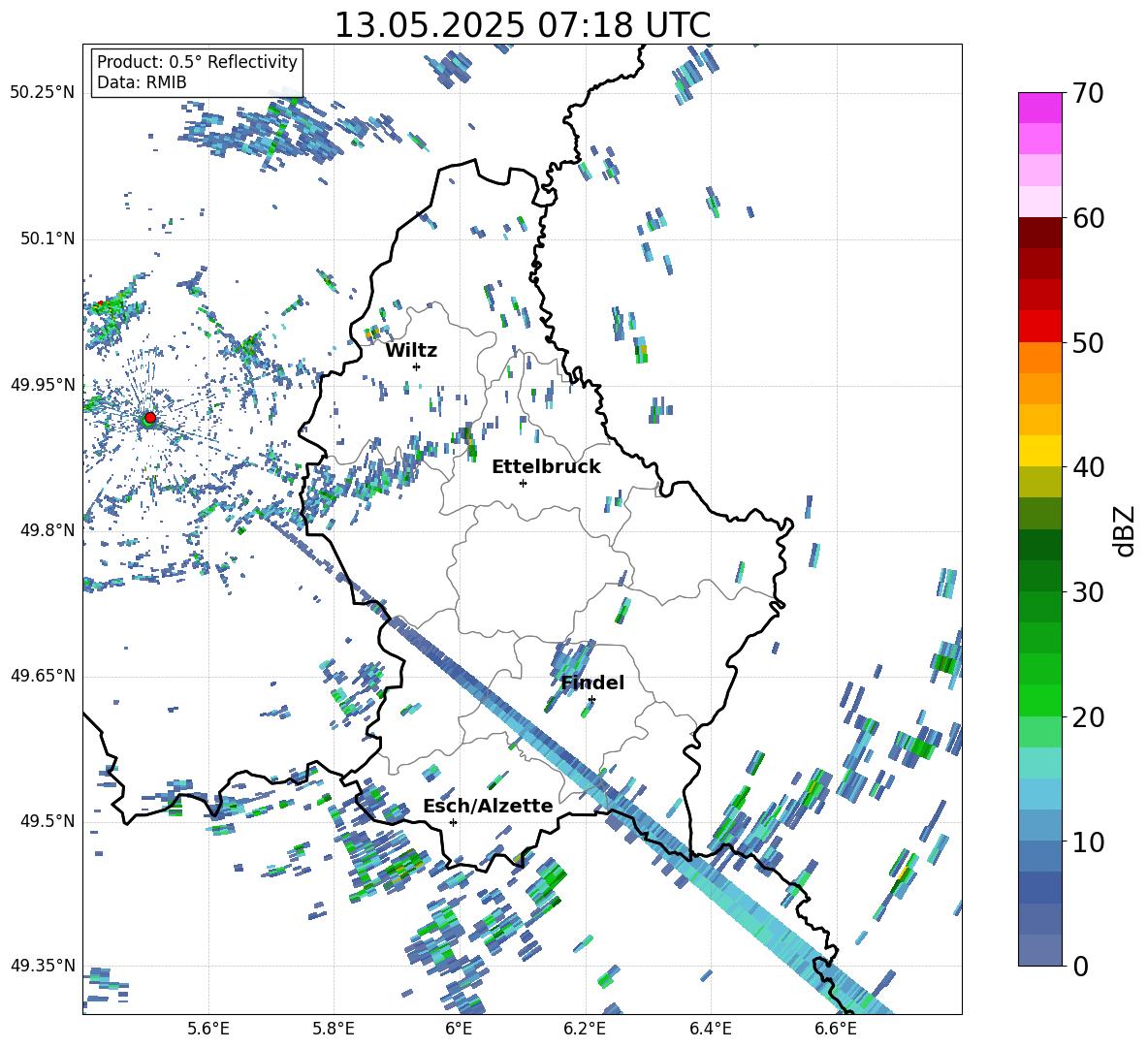Click the yellow colorbar segment above 40
The height and width of the screenshot is (1048, 1148).
pos(1039,450)
